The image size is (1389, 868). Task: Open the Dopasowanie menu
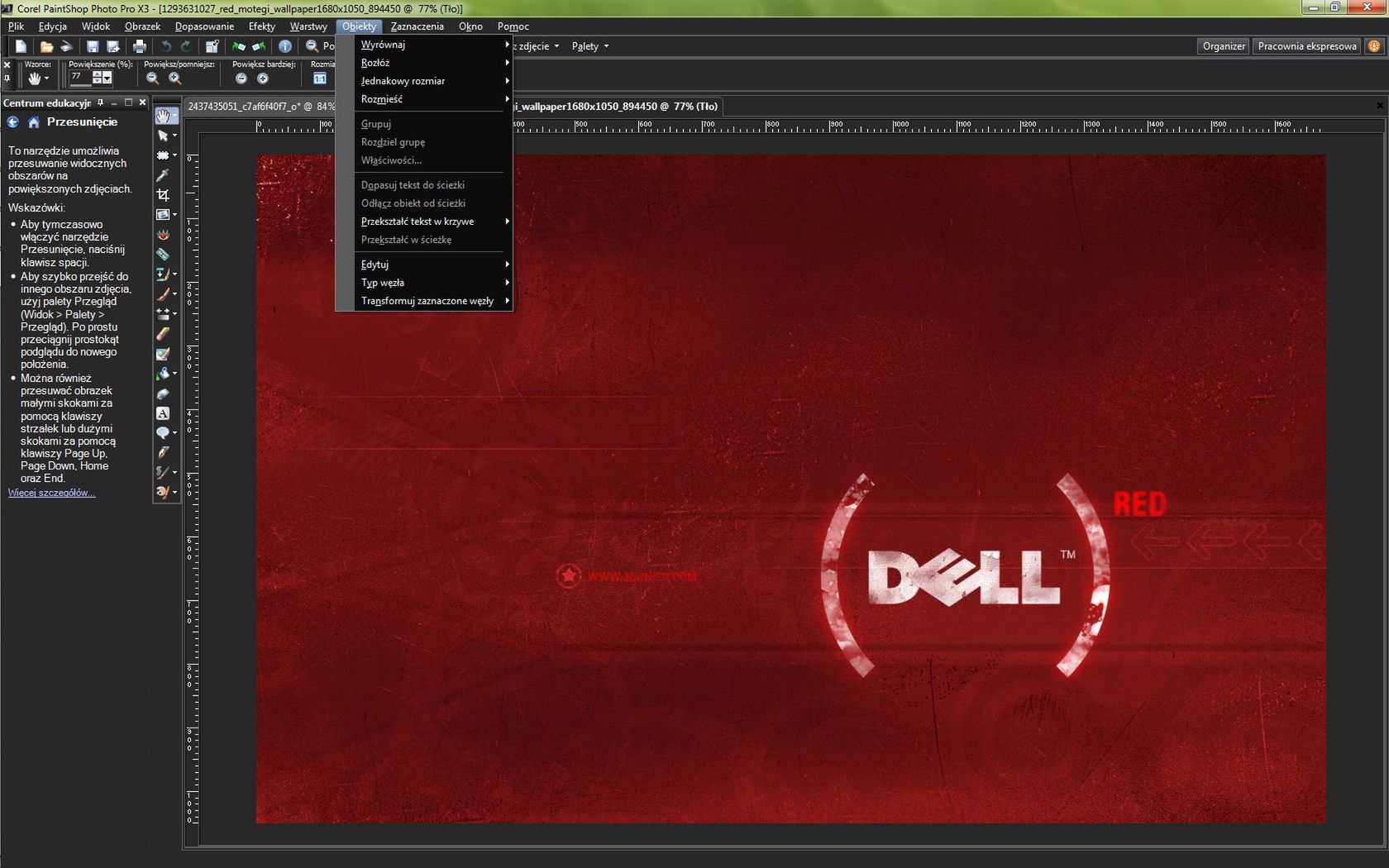coord(205,26)
